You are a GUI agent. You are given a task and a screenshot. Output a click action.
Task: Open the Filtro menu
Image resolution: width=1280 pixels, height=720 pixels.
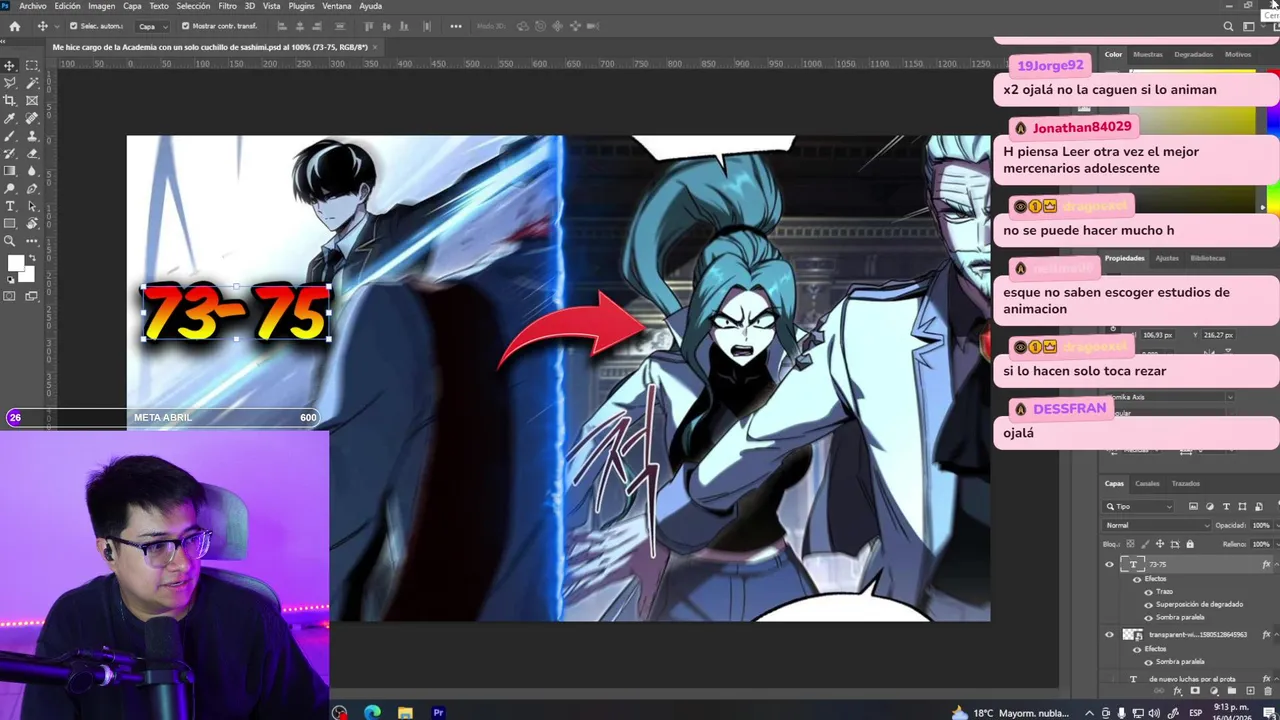click(x=228, y=6)
